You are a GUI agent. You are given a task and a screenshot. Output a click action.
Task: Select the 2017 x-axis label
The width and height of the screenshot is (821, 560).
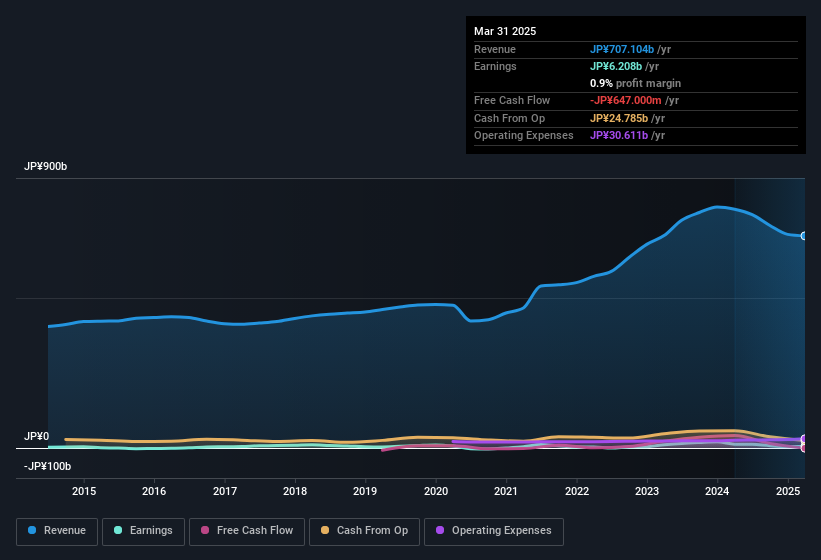(225, 491)
